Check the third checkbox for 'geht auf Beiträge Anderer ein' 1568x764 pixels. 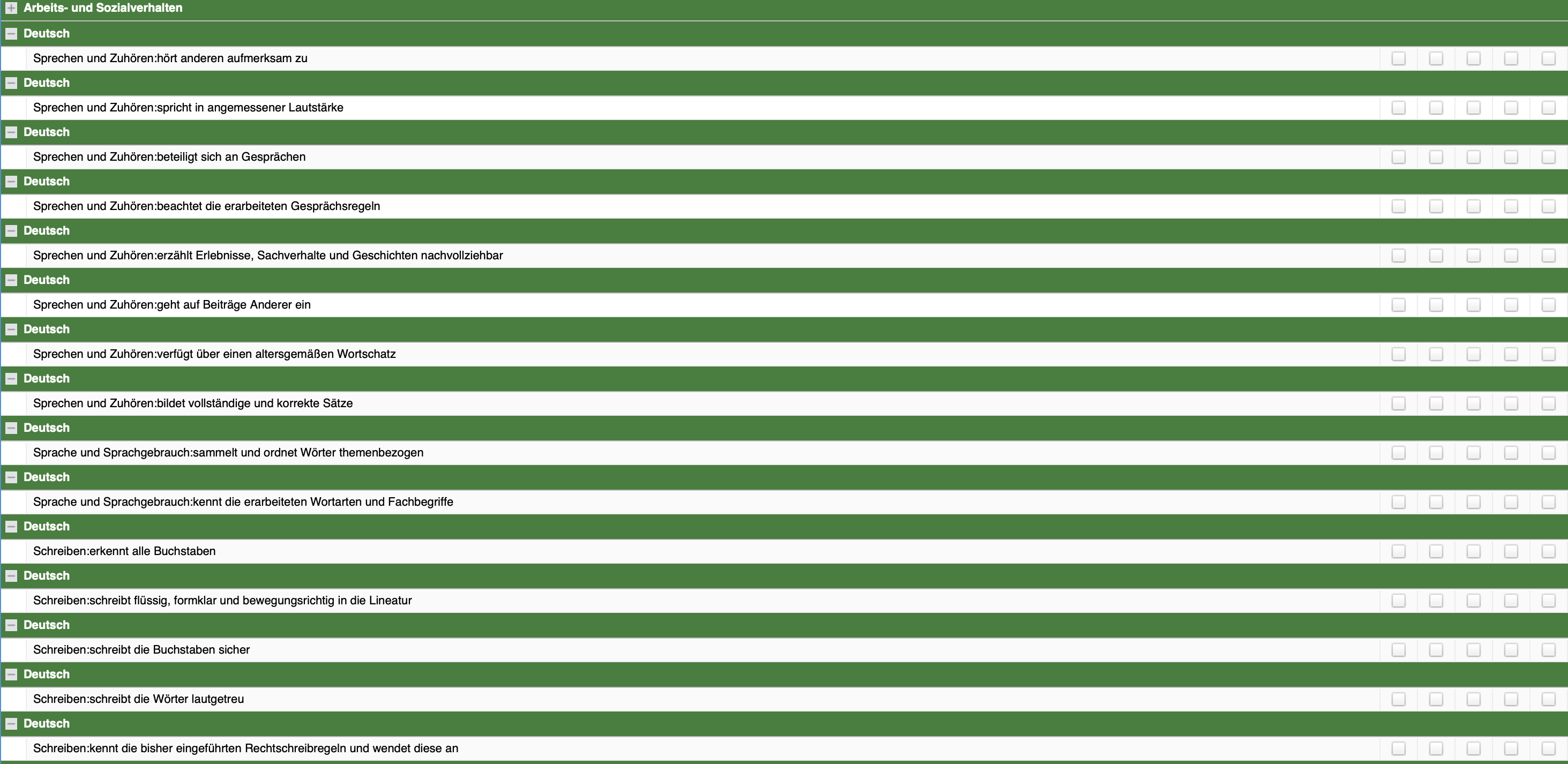pos(1474,305)
